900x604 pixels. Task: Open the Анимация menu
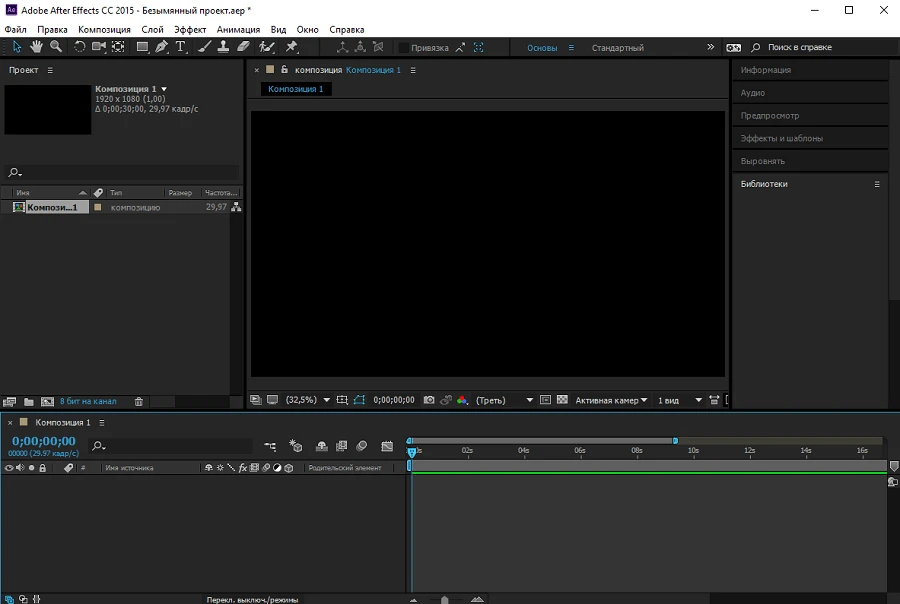[x=238, y=29]
